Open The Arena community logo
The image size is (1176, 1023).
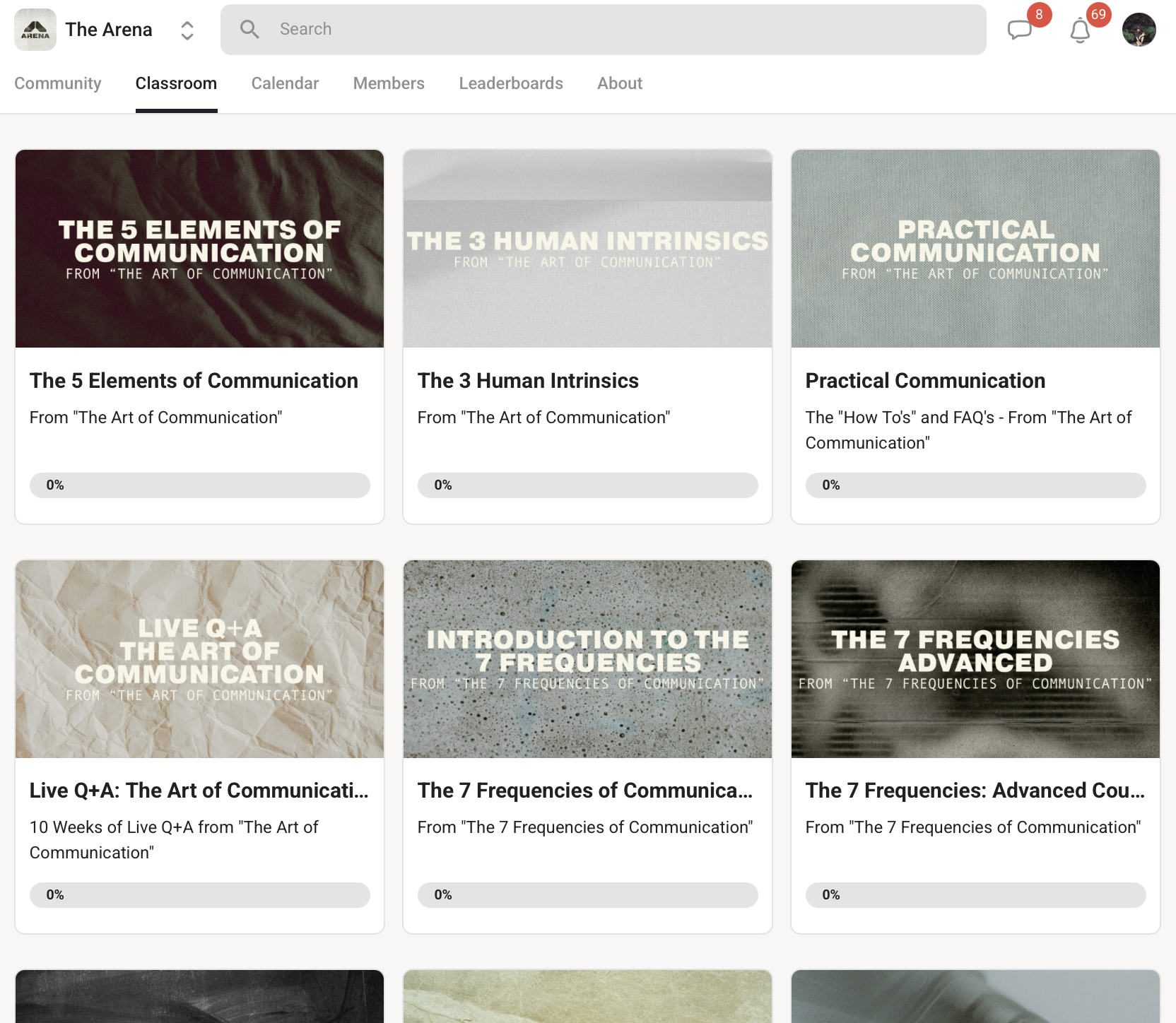(x=35, y=30)
